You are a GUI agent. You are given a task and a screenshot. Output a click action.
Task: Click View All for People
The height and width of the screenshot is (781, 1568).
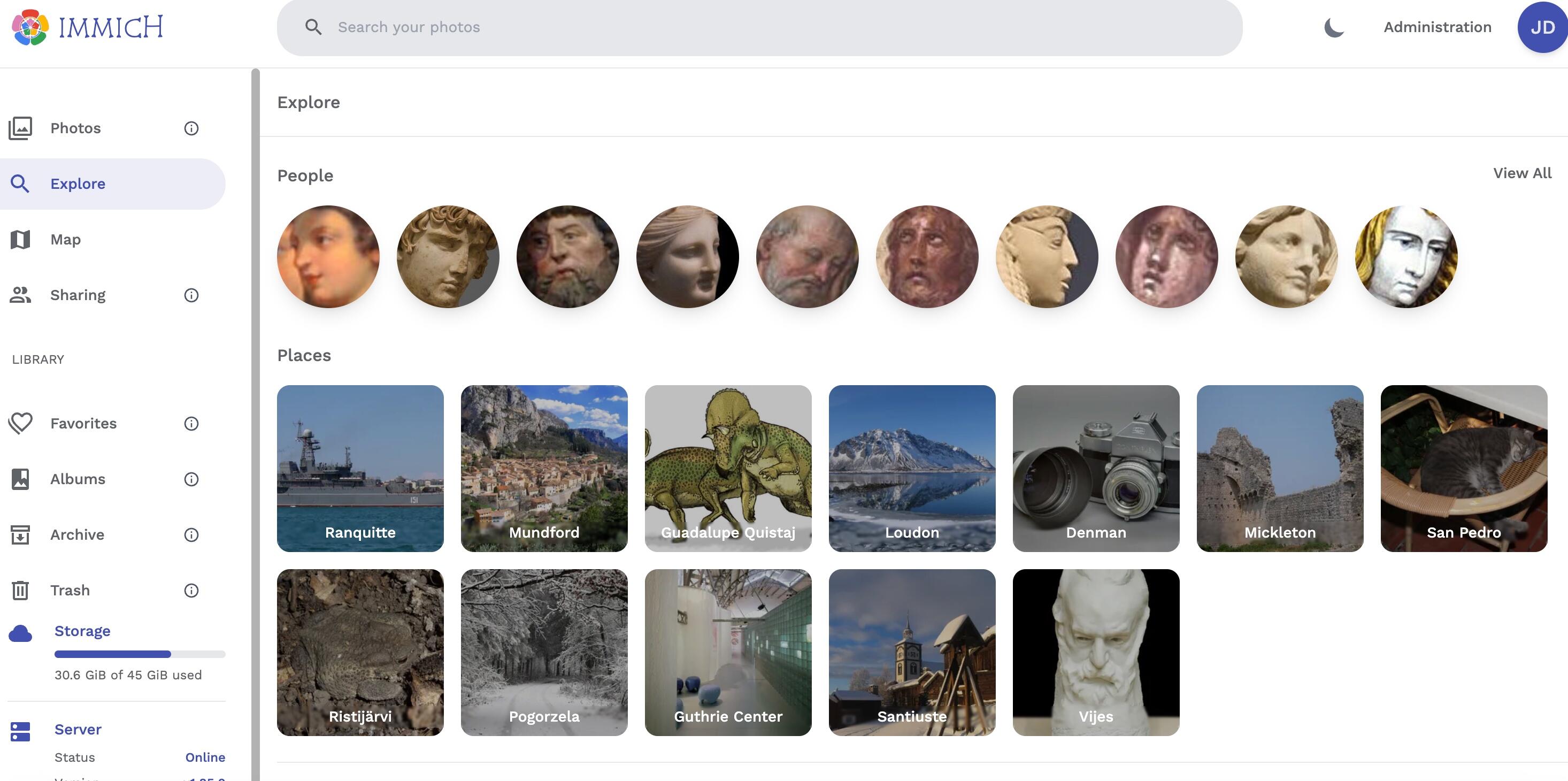[x=1521, y=173]
